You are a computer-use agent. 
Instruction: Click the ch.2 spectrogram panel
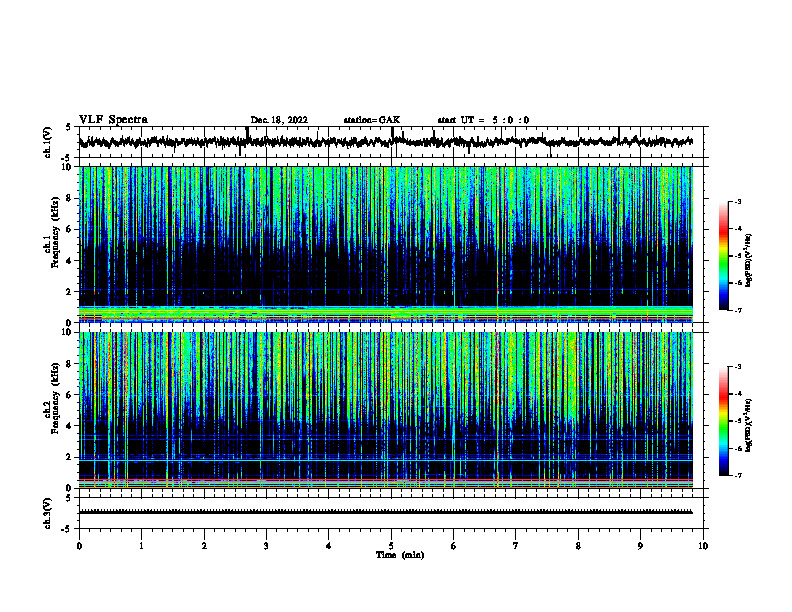tap(386, 410)
